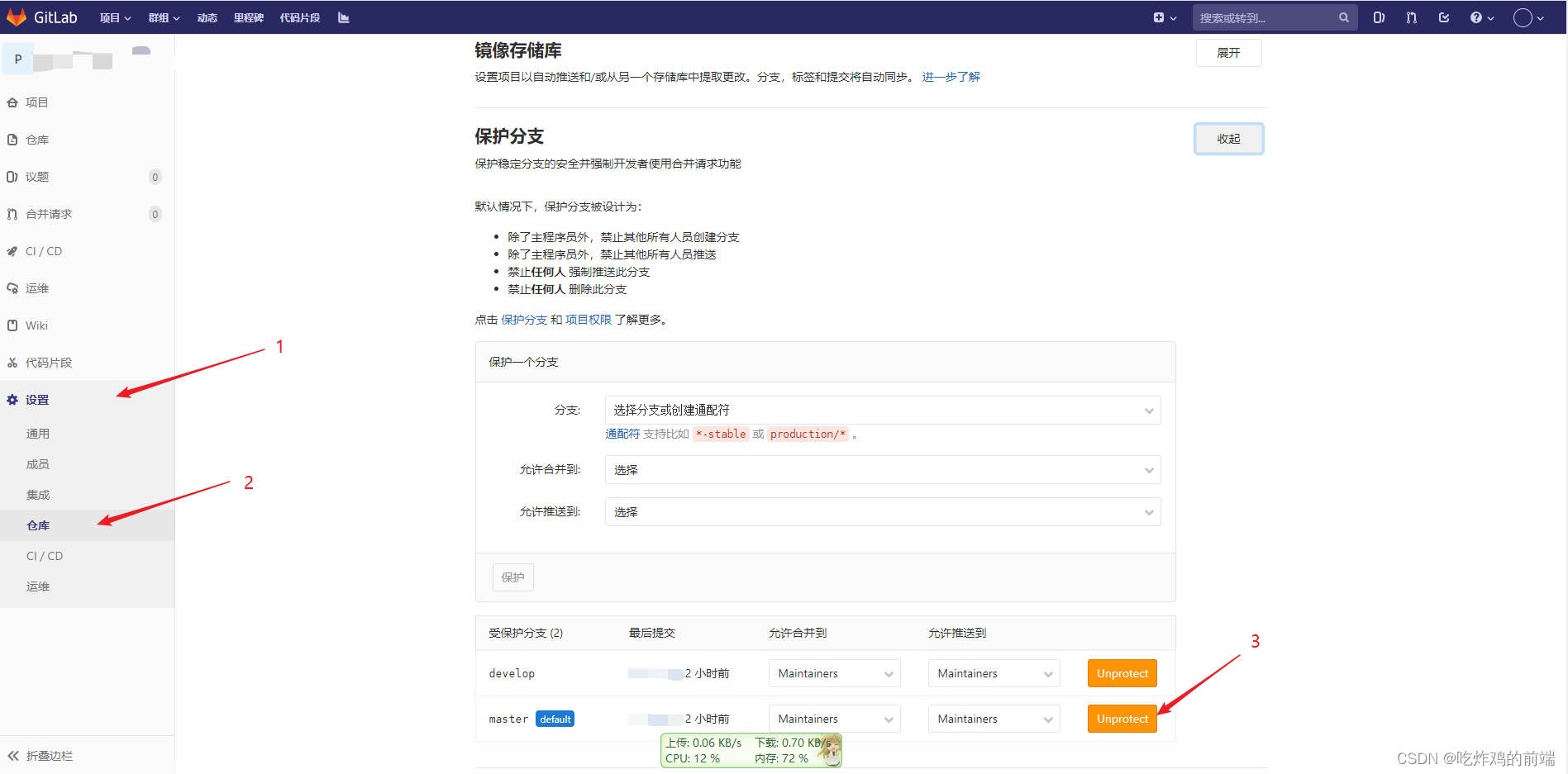Select 运维 under settings submenu
Image resolution: width=1568 pixels, height=774 pixels.
click(x=38, y=586)
